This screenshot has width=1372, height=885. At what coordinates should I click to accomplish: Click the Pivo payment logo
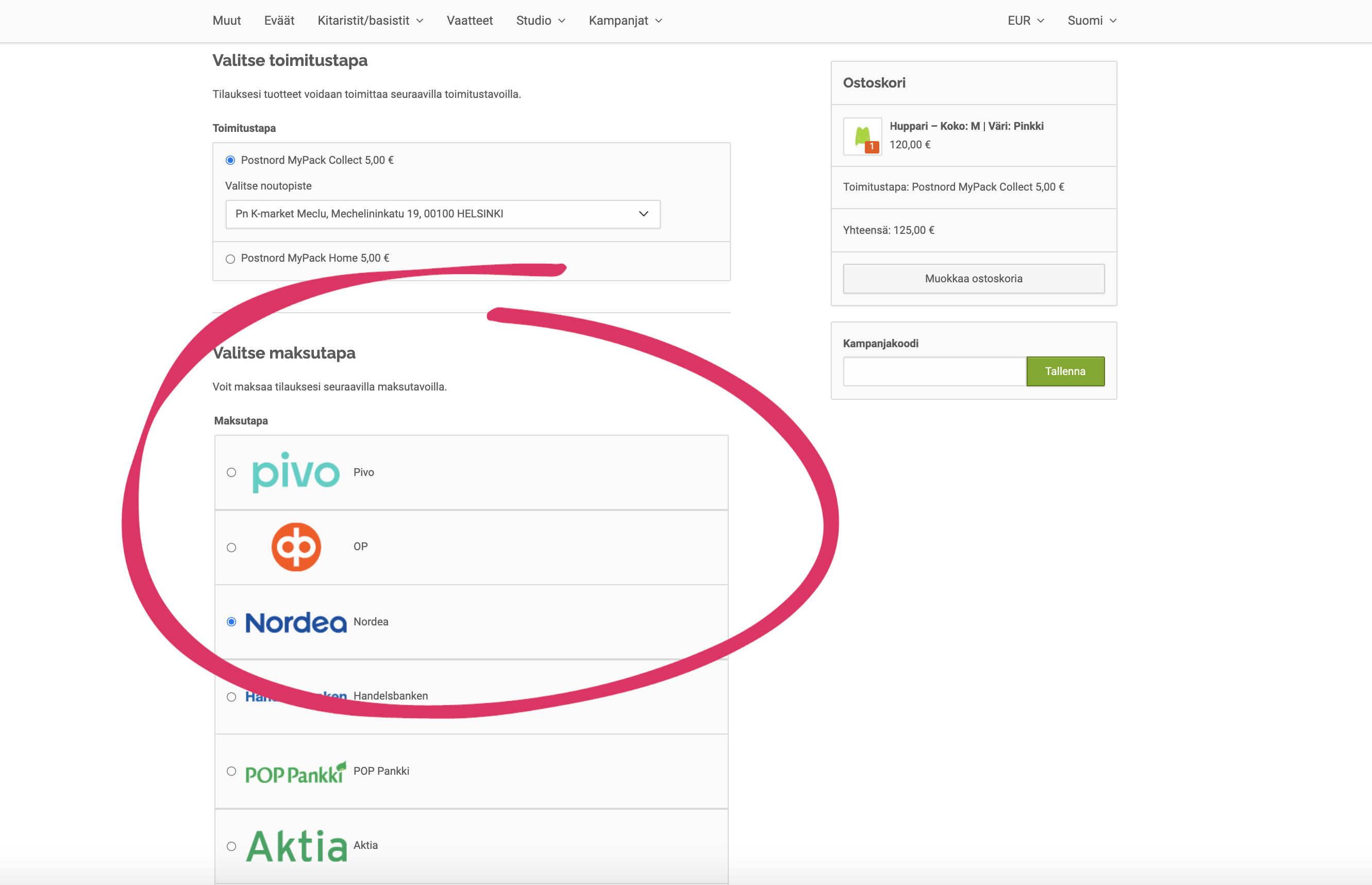(x=295, y=472)
